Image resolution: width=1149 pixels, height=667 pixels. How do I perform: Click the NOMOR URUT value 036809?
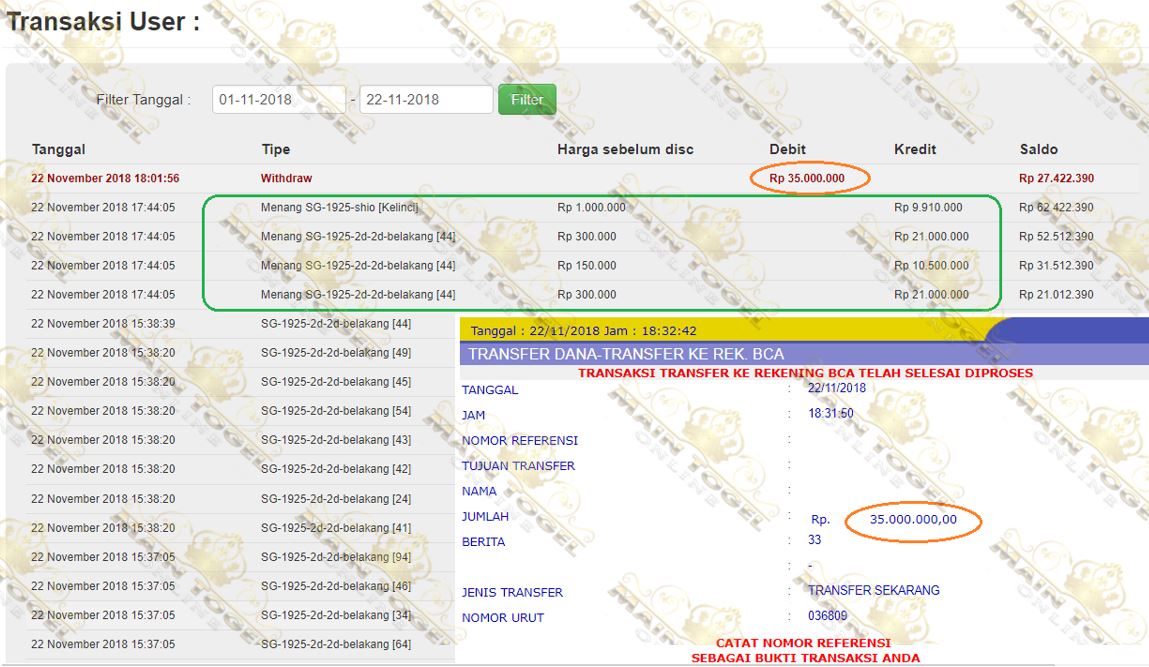[827, 616]
